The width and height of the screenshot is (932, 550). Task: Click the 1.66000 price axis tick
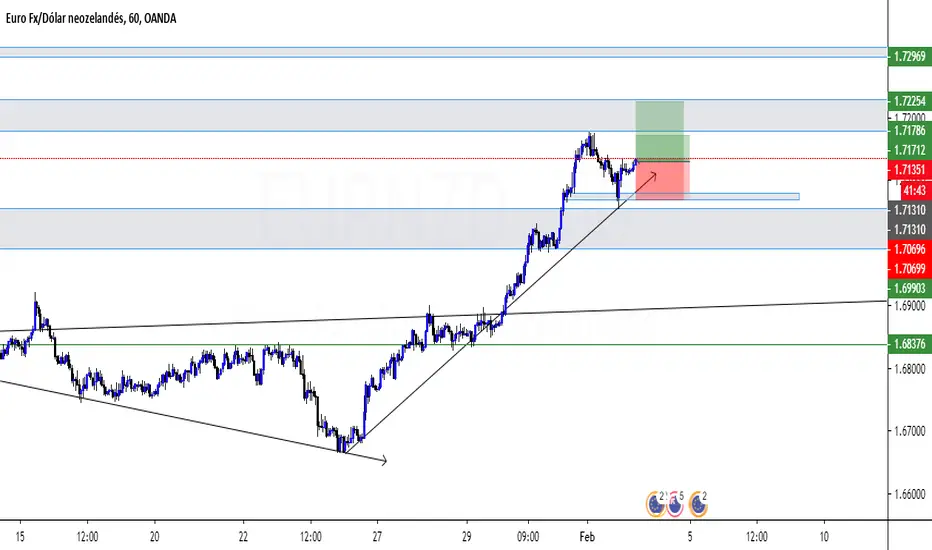909,494
